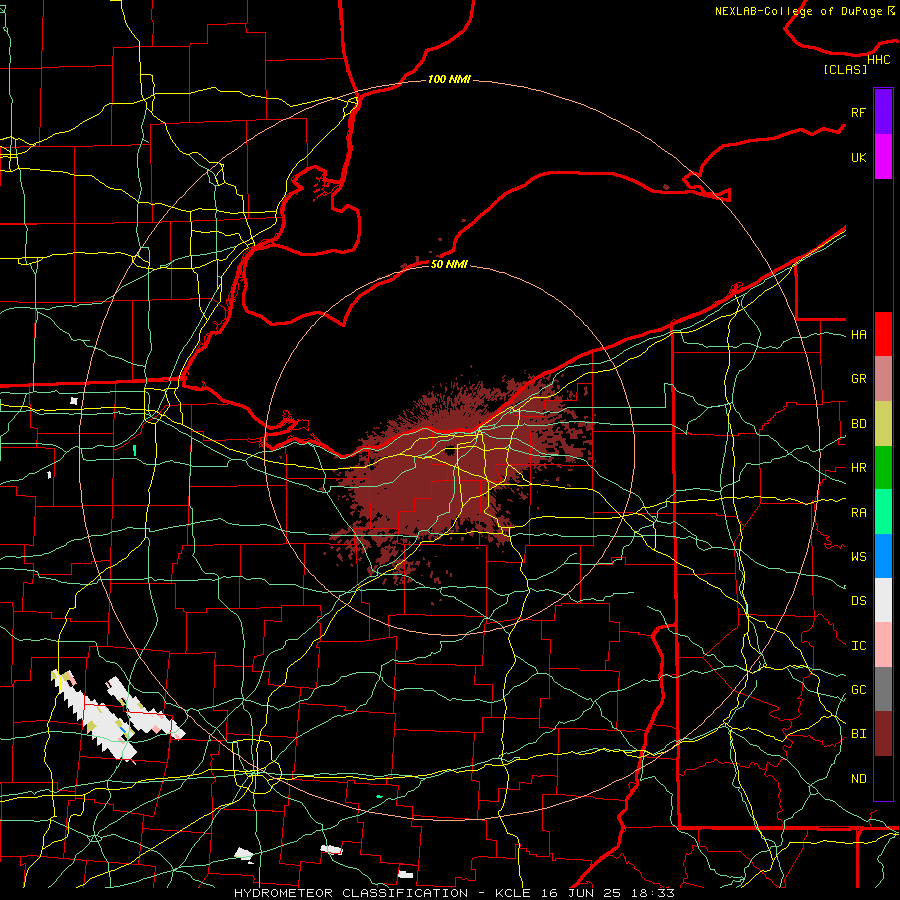Image resolution: width=900 pixels, height=900 pixels.
Task: Click the 16 JUN 25 date text
Action: [583, 893]
